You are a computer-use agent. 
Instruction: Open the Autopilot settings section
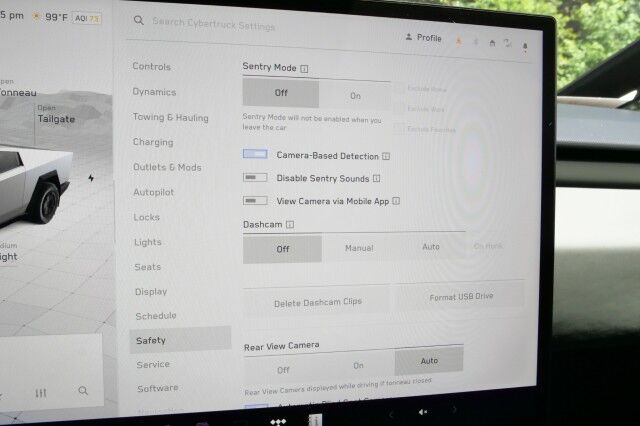pyautogui.click(x=154, y=192)
